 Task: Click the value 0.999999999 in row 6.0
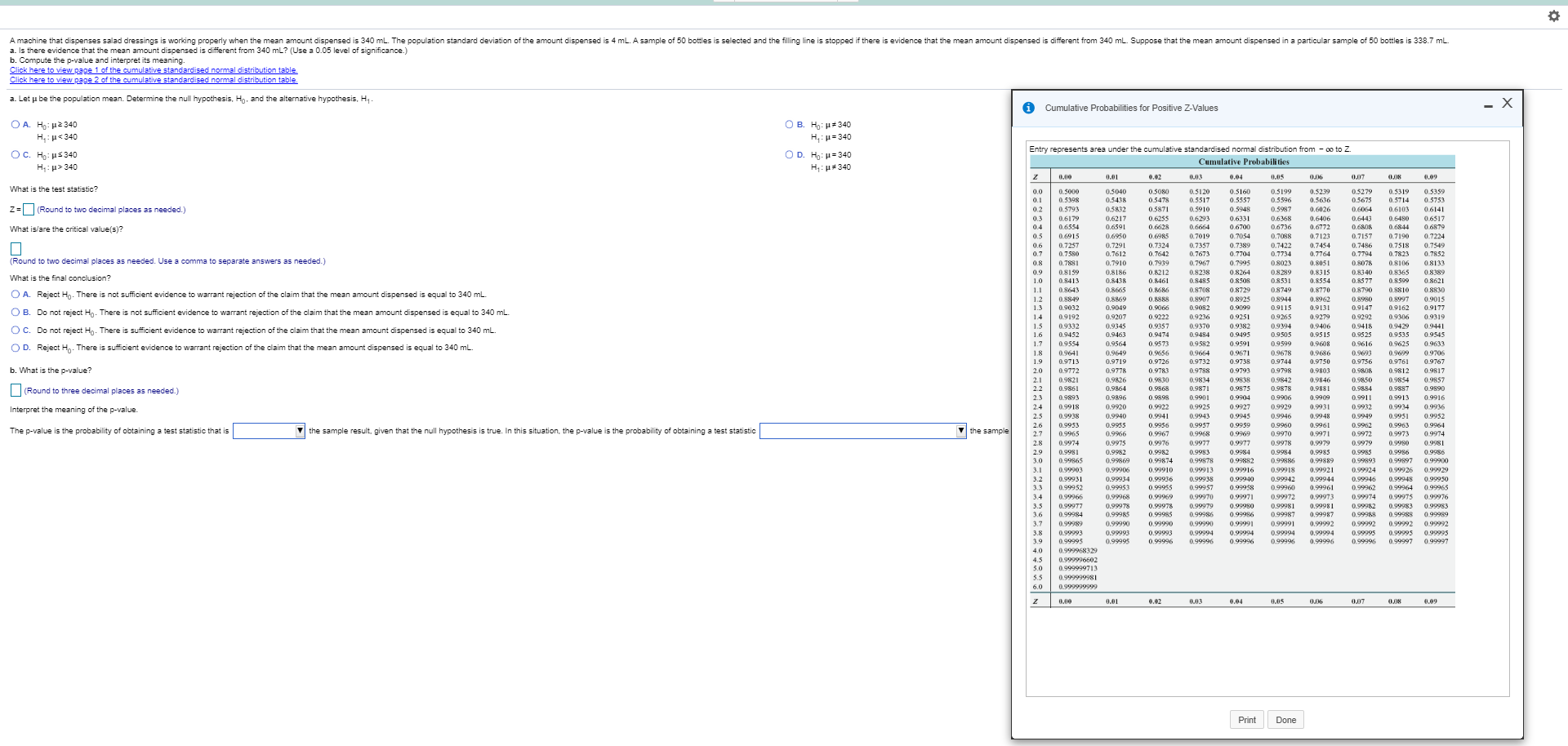pyautogui.click(x=1078, y=587)
